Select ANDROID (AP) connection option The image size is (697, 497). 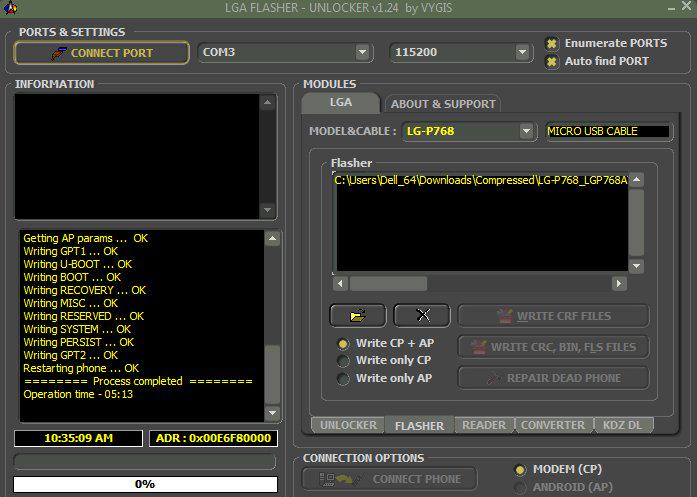point(519,487)
